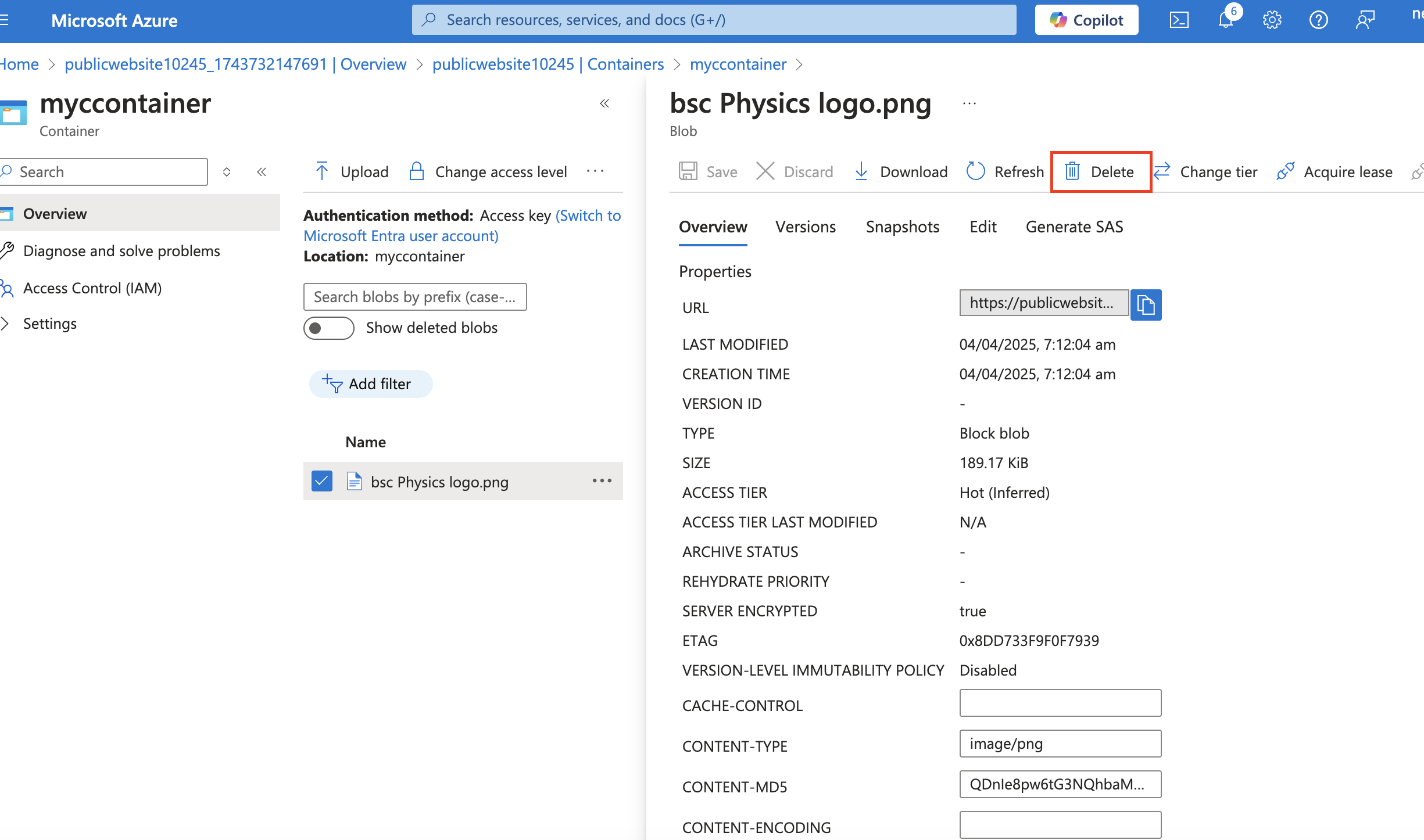The height and width of the screenshot is (840, 1424).
Task: Click the container menu Search field
Action: [103, 172]
